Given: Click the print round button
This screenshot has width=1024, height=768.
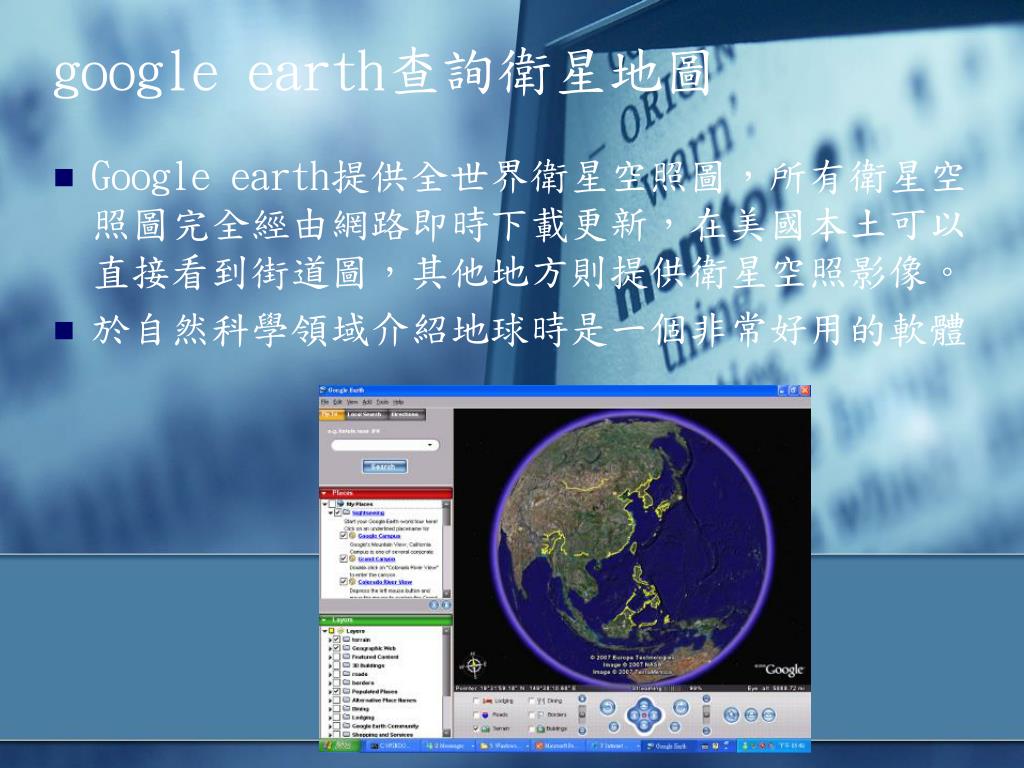Looking at the screenshot, I should pyautogui.click(x=751, y=715).
